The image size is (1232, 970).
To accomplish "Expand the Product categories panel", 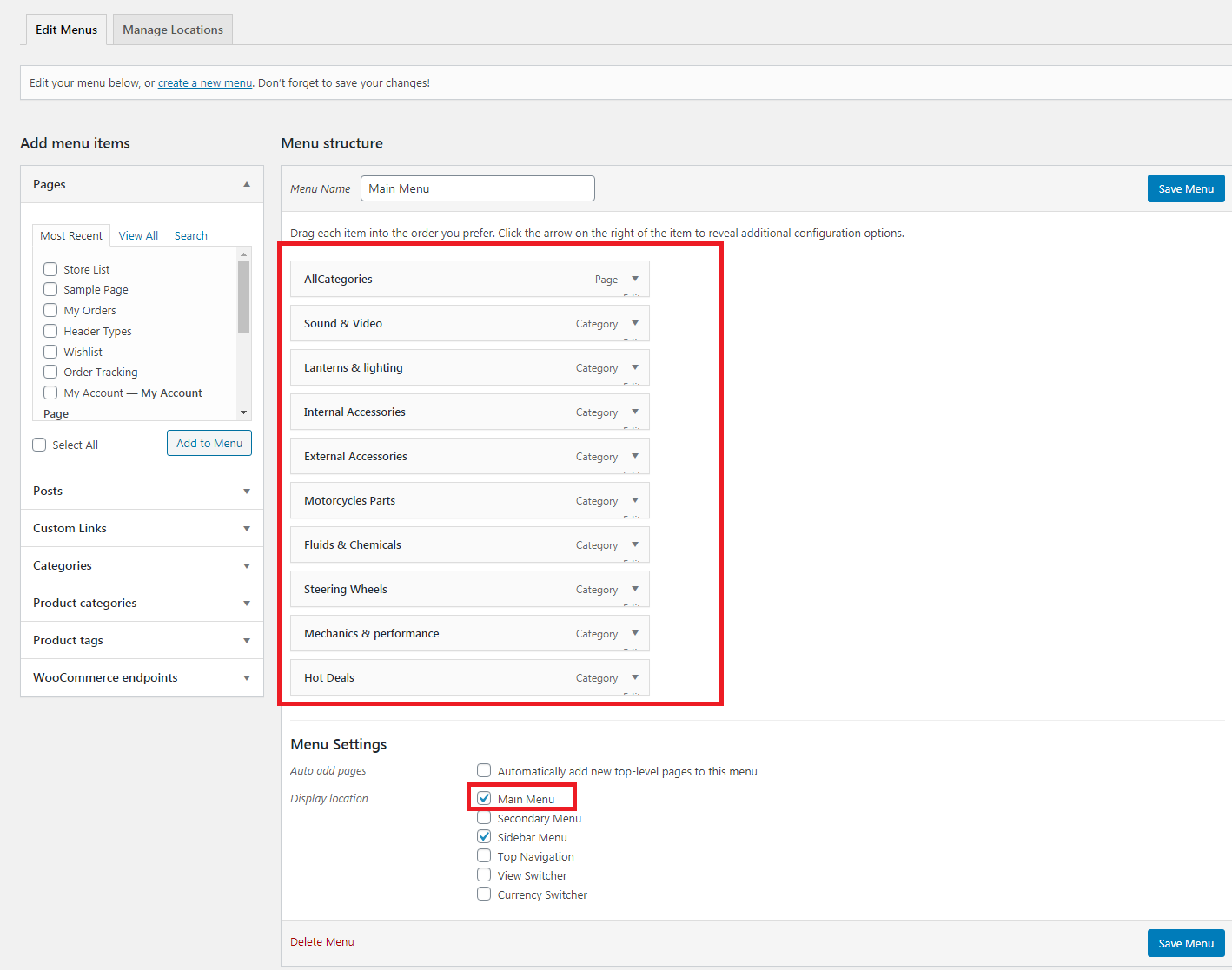I will (142, 603).
